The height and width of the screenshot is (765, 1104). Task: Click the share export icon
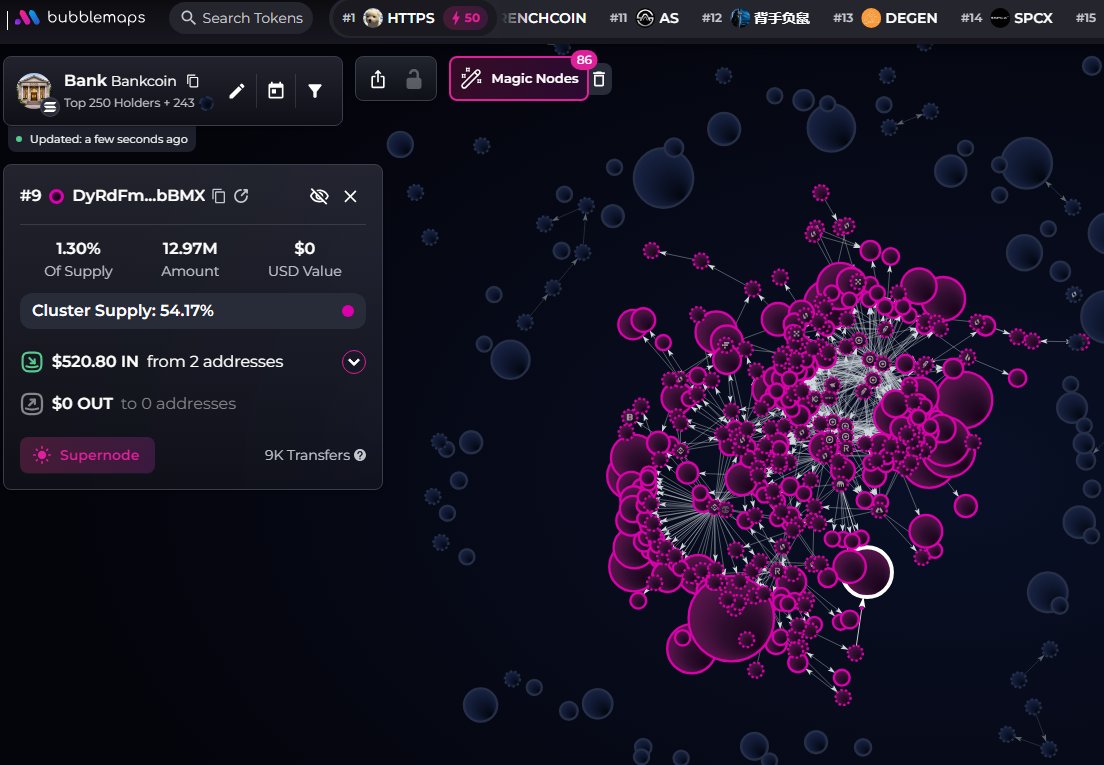click(x=378, y=79)
